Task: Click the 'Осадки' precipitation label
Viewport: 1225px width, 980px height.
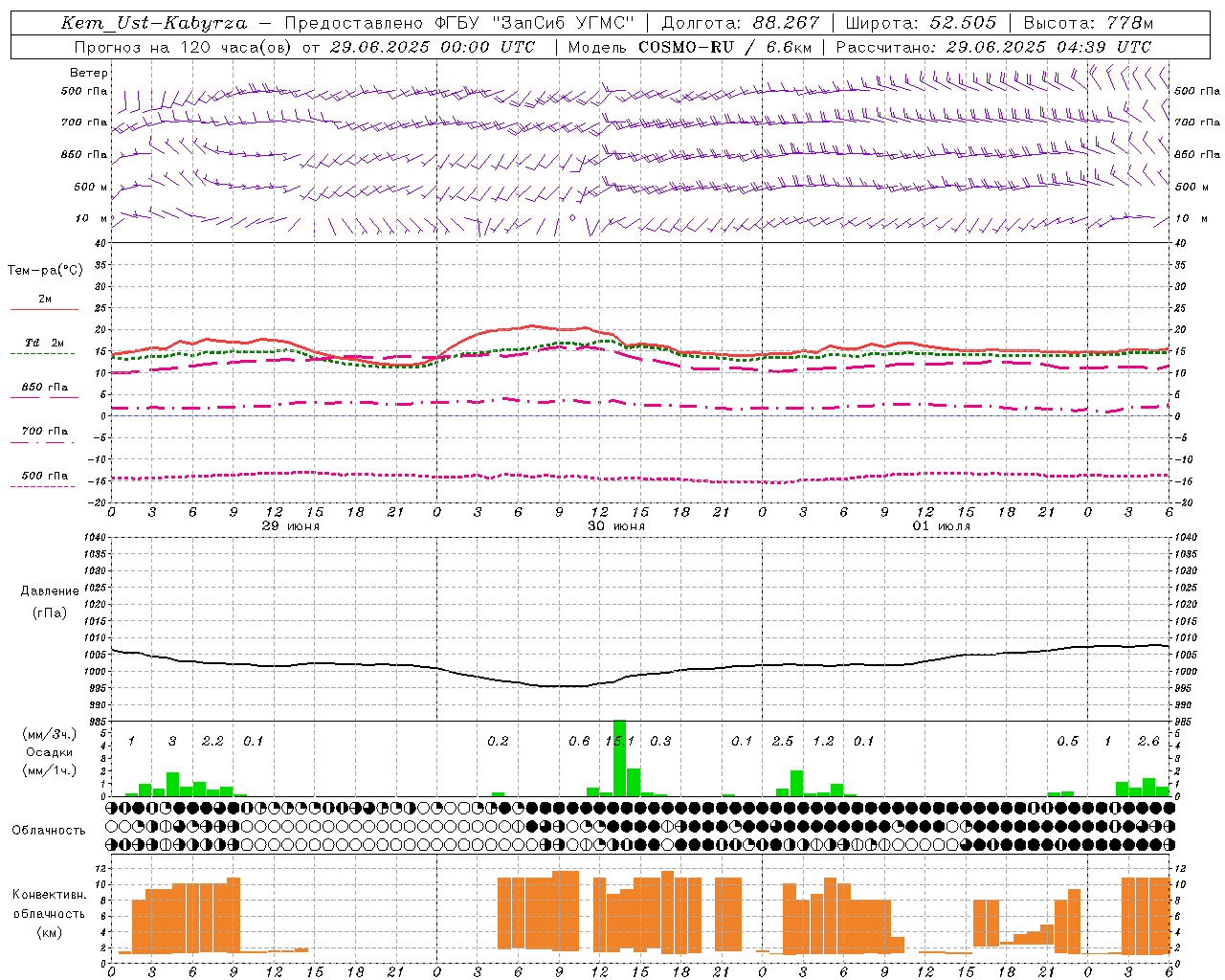Action: 50,752
